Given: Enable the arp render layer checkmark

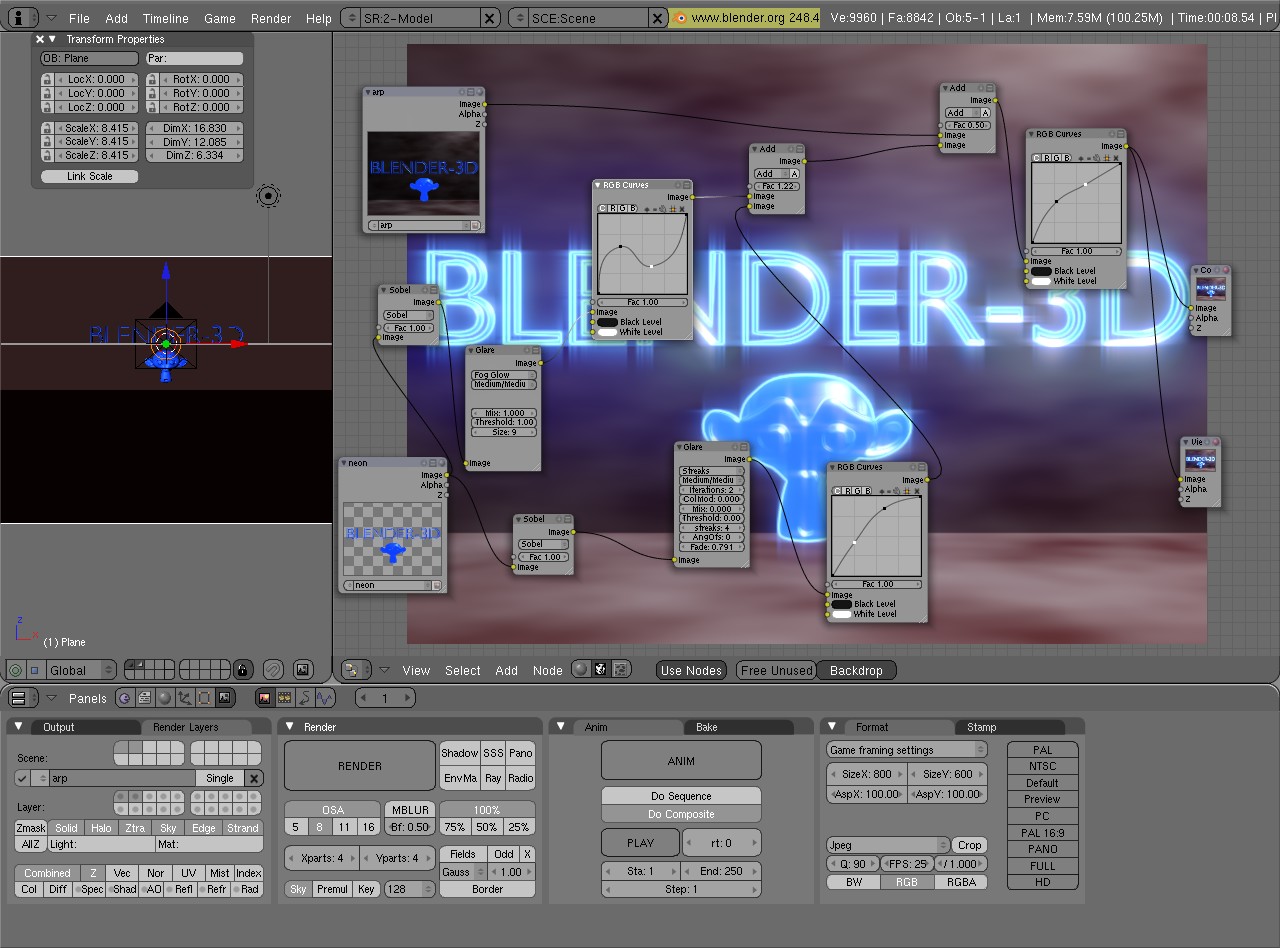Looking at the screenshot, I should (x=22, y=778).
